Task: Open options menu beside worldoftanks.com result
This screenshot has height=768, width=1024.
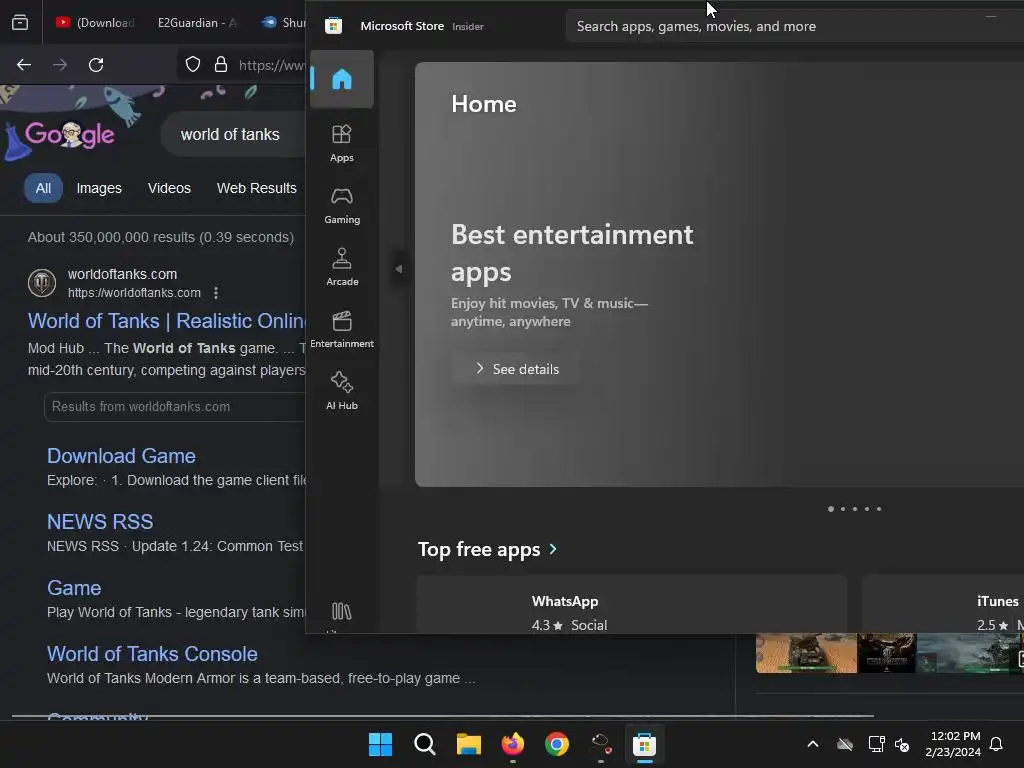Action: point(216,293)
